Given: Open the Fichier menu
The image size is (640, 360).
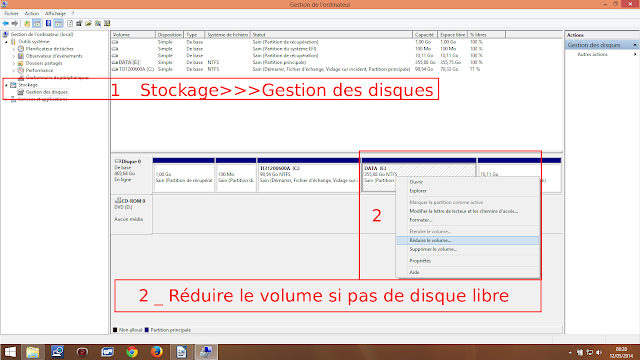Looking at the screenshot, I should coord(11,13).
